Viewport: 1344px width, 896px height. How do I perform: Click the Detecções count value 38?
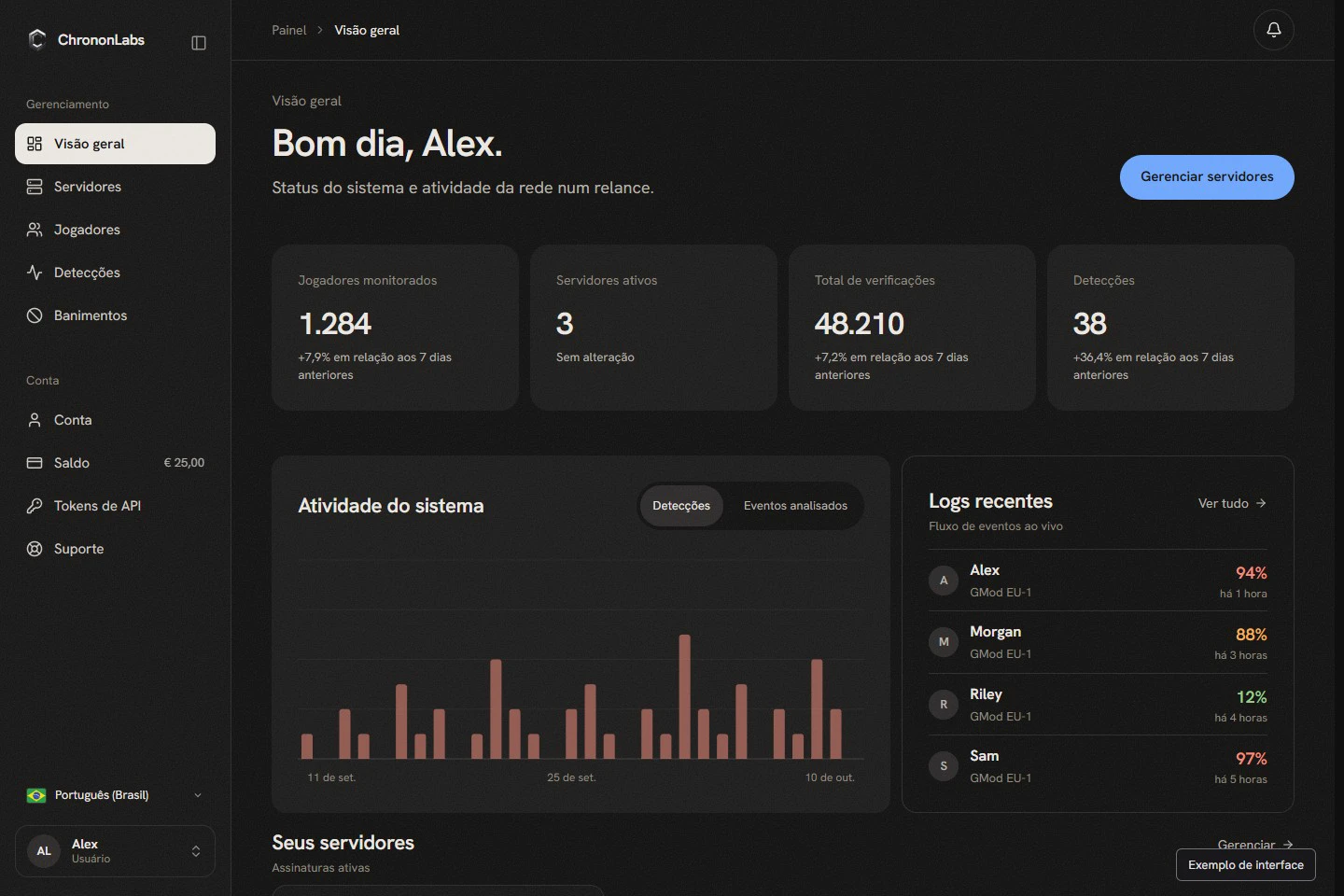(x=1090, y=324)
